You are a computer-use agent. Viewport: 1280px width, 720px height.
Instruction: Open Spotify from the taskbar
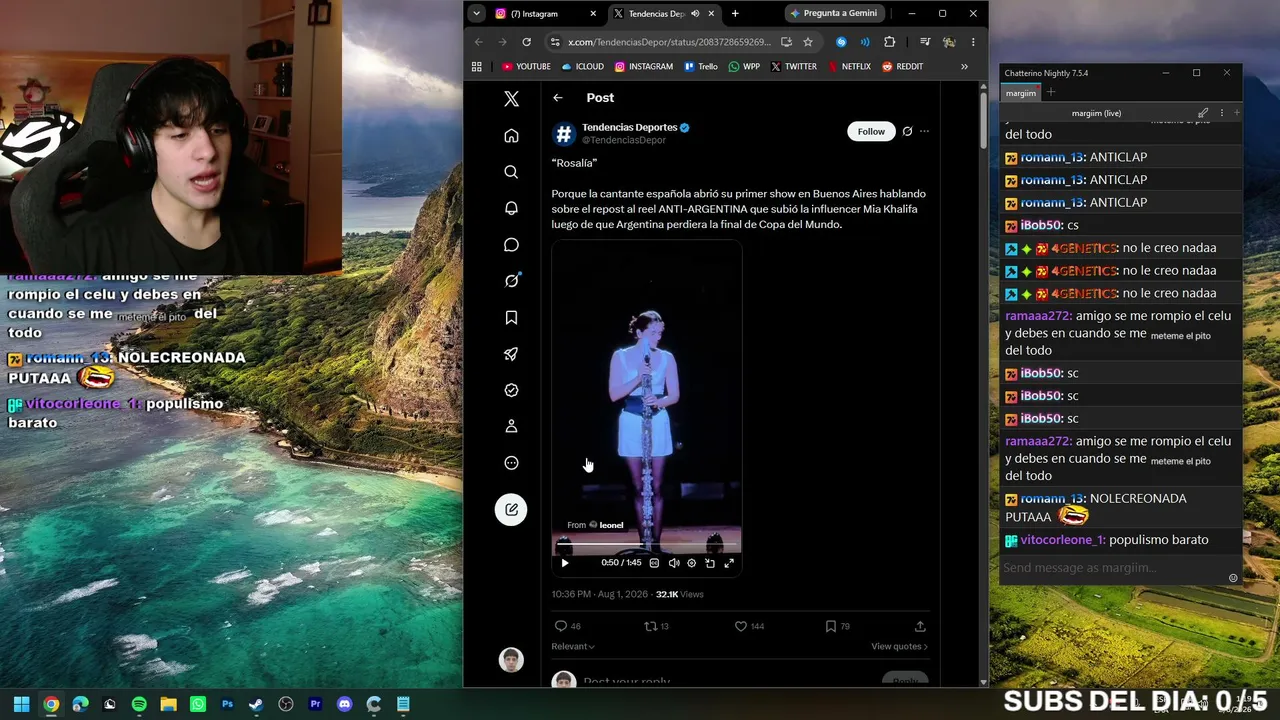click(x=139, y=704)
